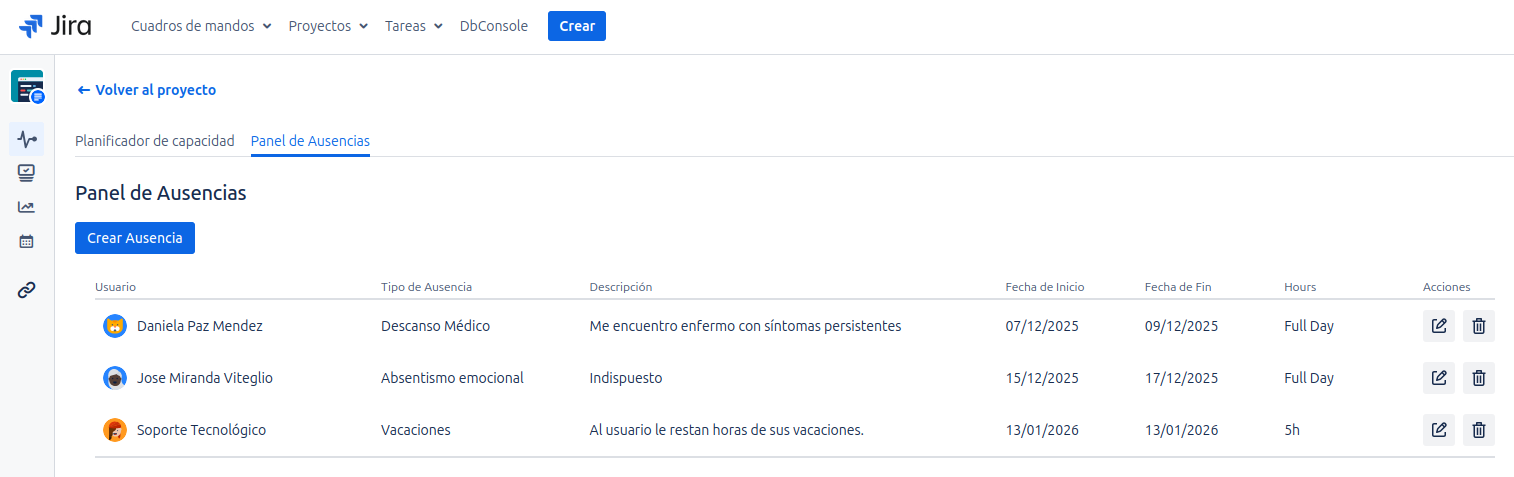1514x477 pixels.
Task: Click the Crear button in top bar
Action: (x=577, y=26)
